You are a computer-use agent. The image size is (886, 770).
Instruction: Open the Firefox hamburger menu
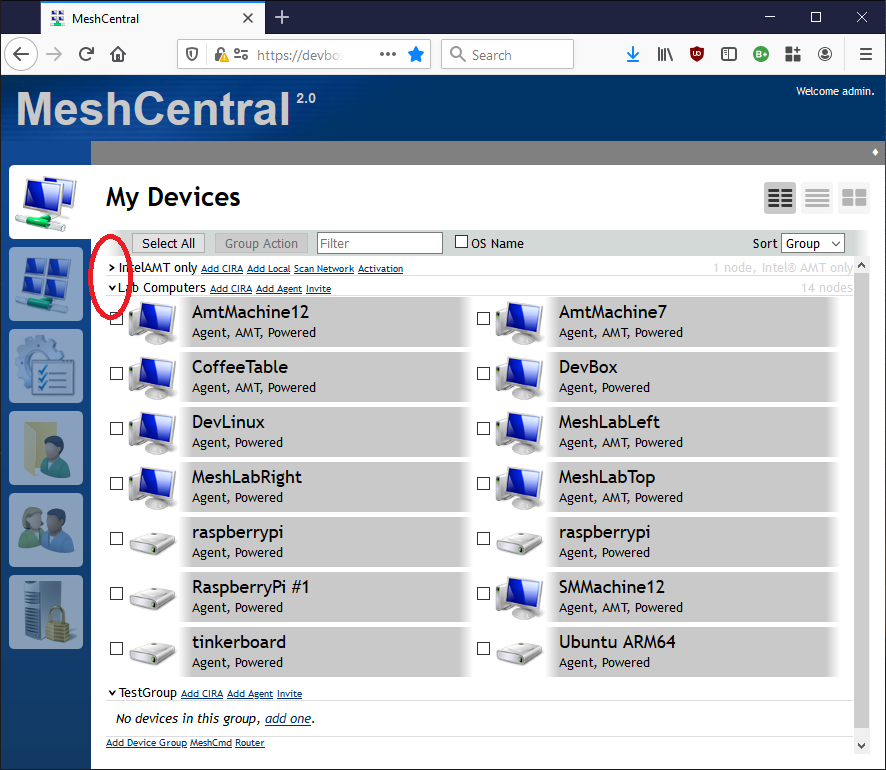865,54
